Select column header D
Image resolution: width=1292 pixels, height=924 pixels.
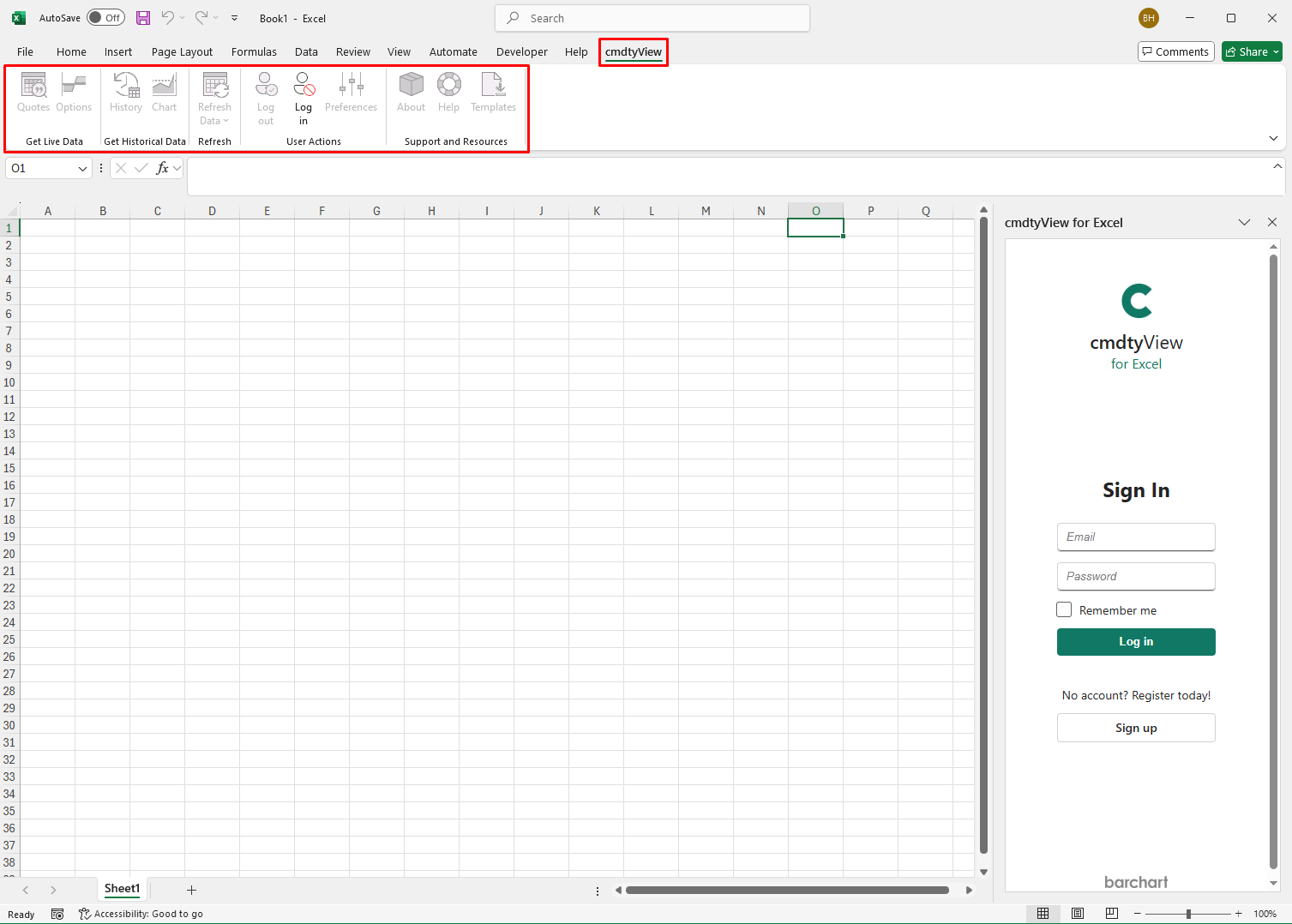click(x=212, y=211)
